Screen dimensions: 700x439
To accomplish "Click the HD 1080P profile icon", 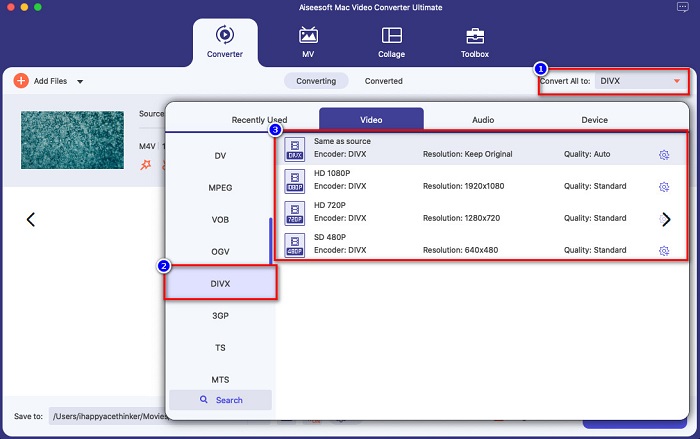I will [x=295, y=181].
